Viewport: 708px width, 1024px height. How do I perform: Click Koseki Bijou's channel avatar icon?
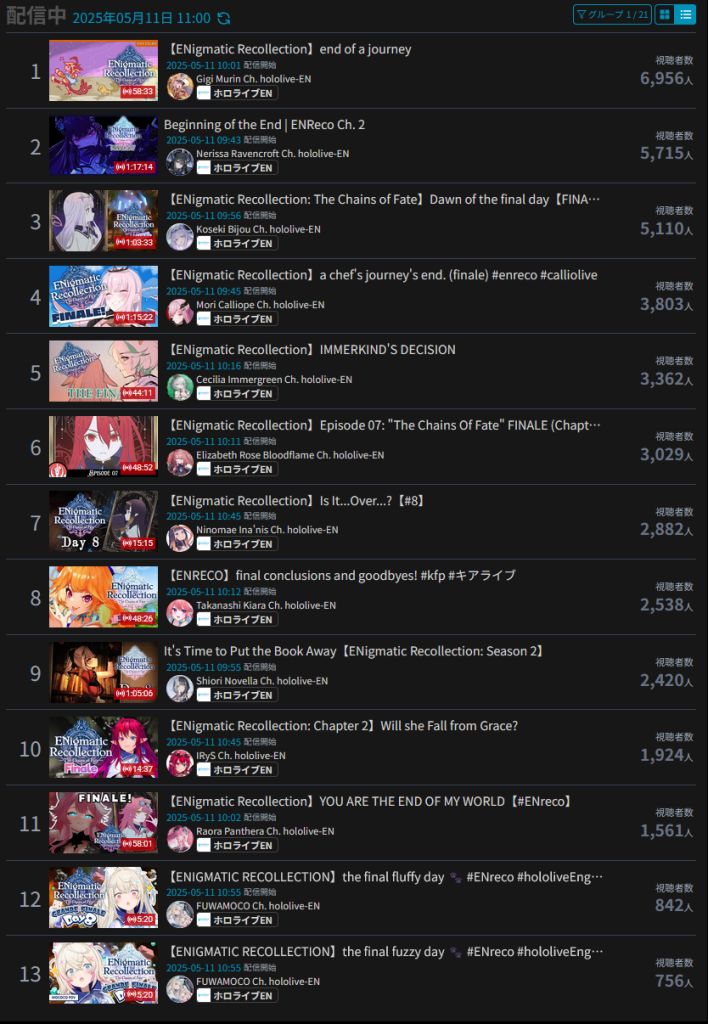pos(180,237)
